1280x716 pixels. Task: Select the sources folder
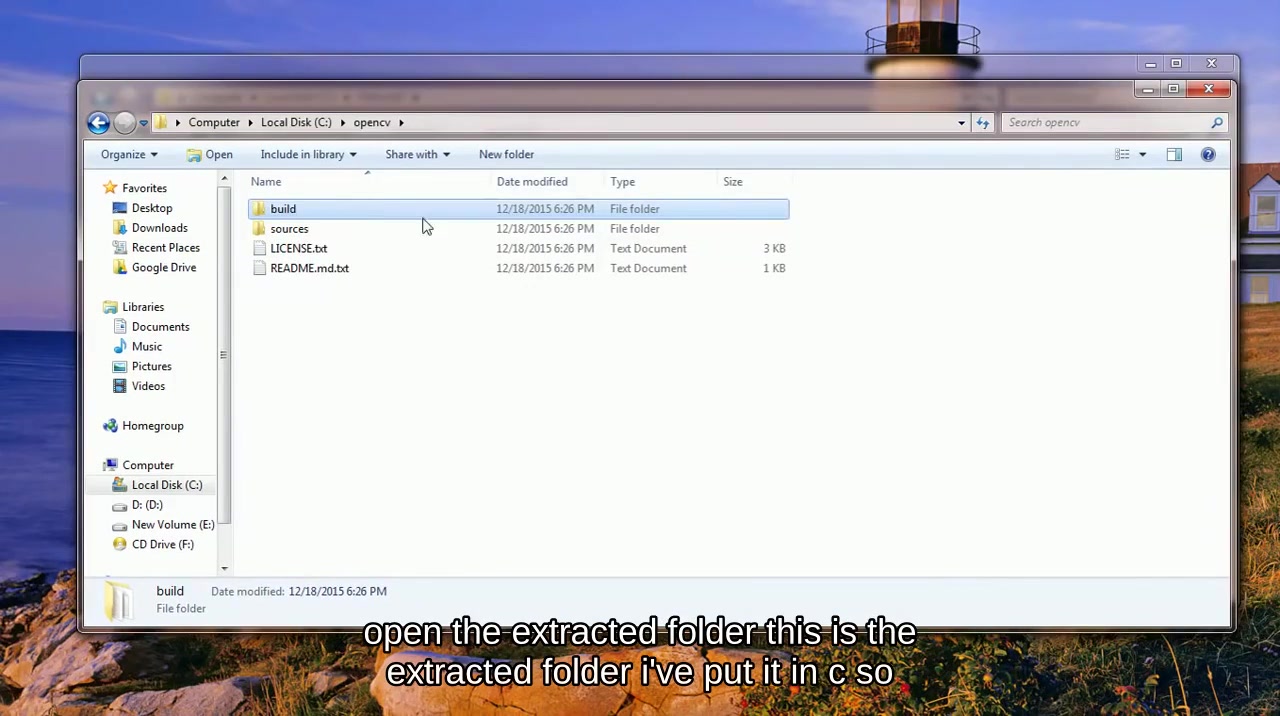pyautogui.click(x=289, y=228)
